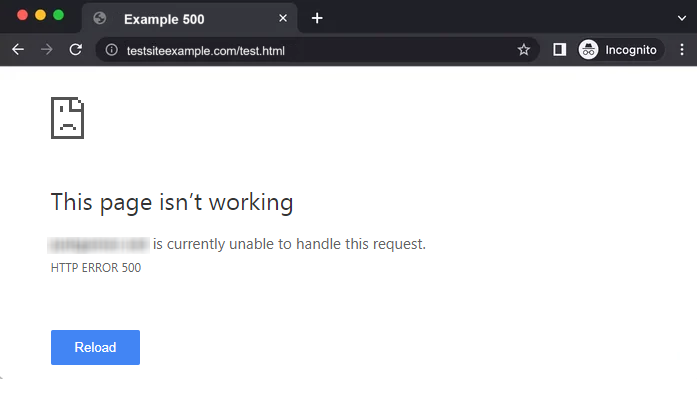Click the blurred hostname in error message

[99, 244]
